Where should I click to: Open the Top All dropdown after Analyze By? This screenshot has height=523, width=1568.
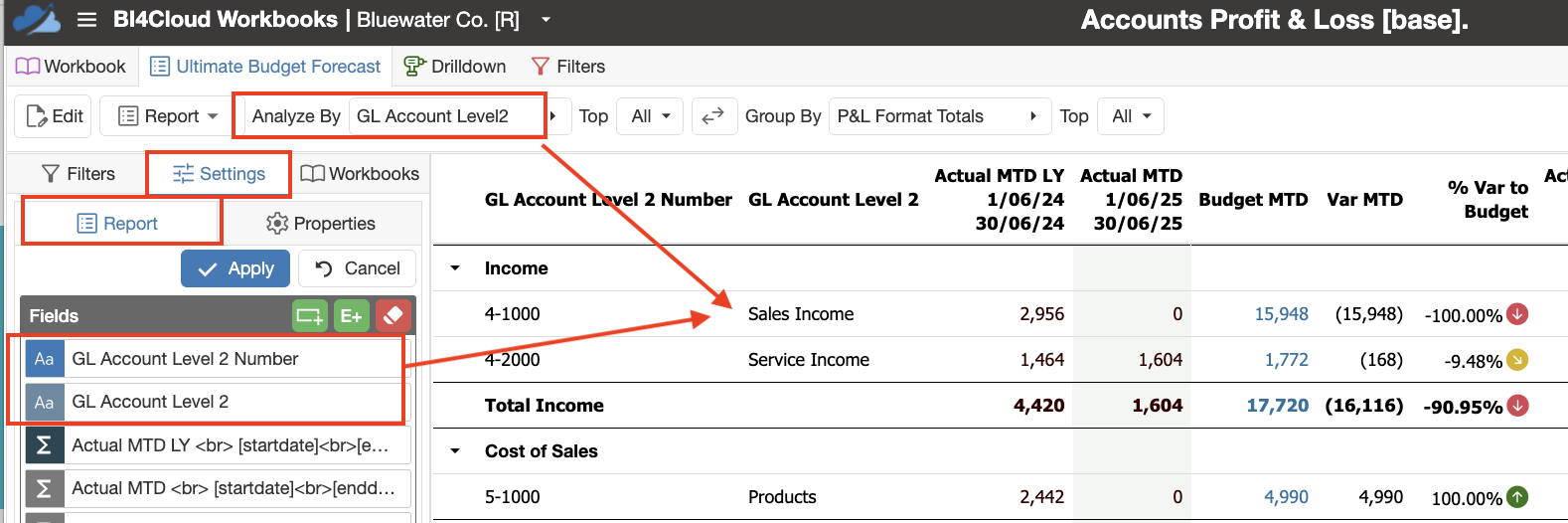(650, 116)
